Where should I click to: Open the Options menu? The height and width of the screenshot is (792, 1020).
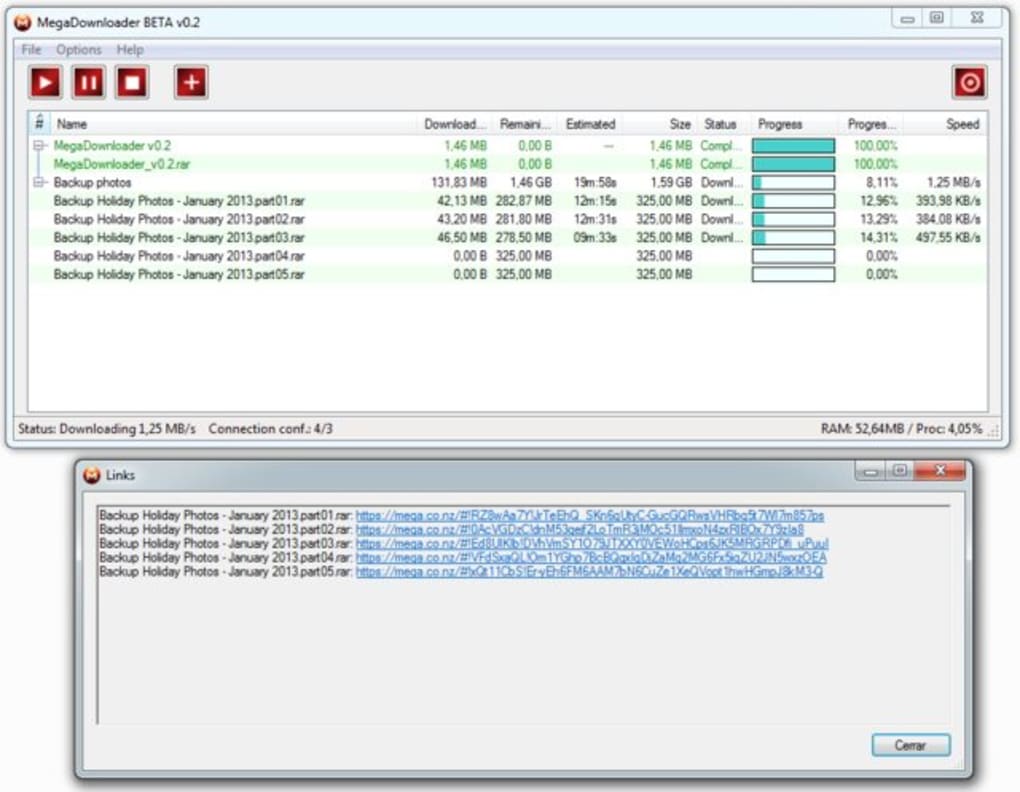tap(78, 50)
